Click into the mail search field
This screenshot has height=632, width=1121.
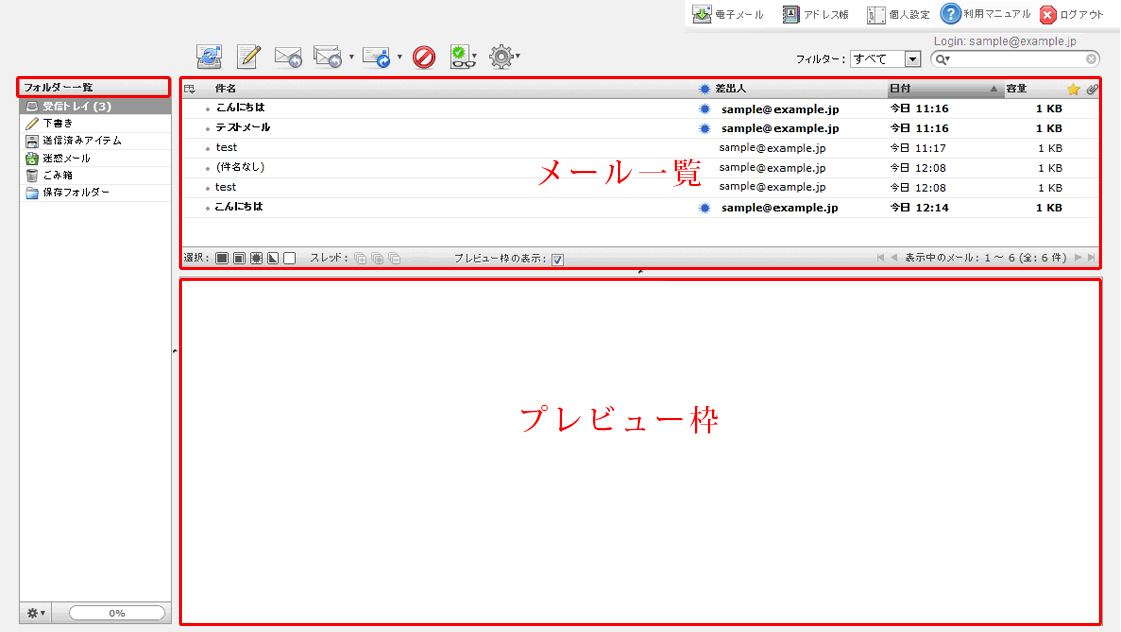coord(1017,59)
